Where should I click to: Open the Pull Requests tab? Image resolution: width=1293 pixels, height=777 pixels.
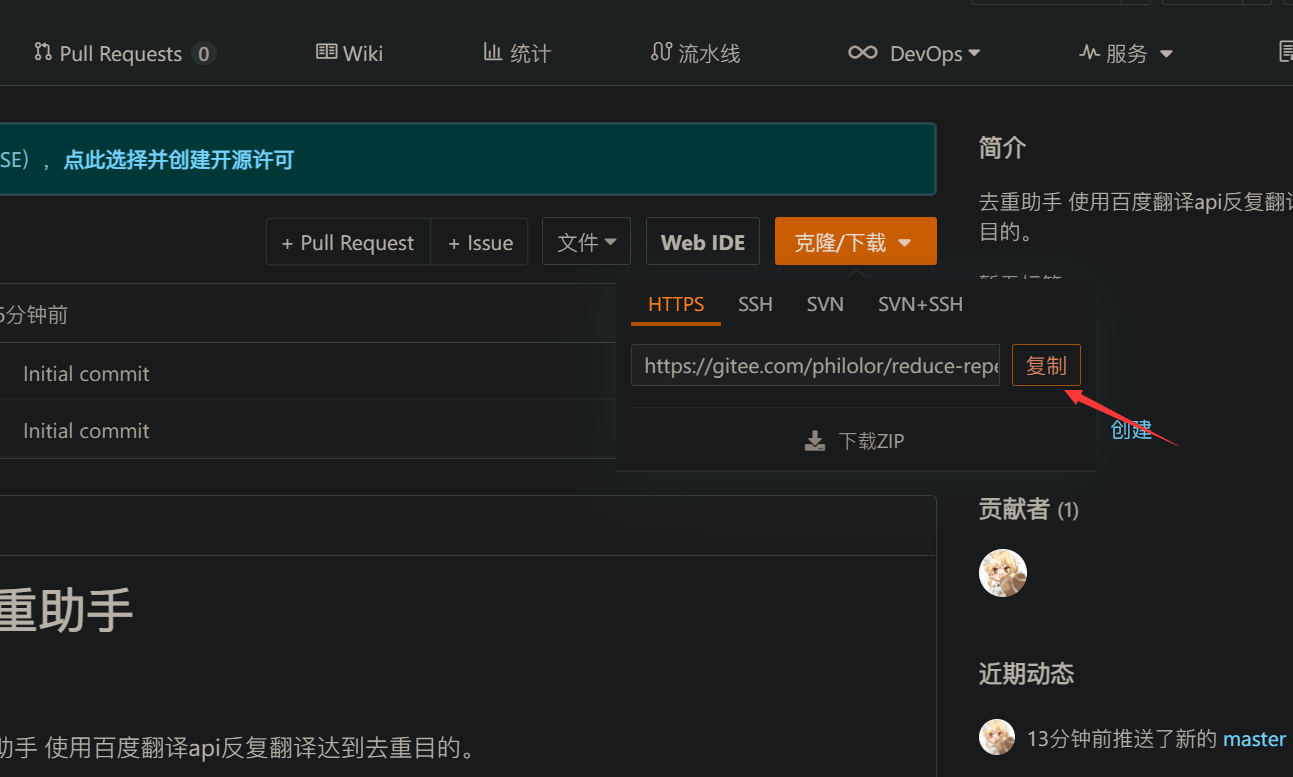124,53
